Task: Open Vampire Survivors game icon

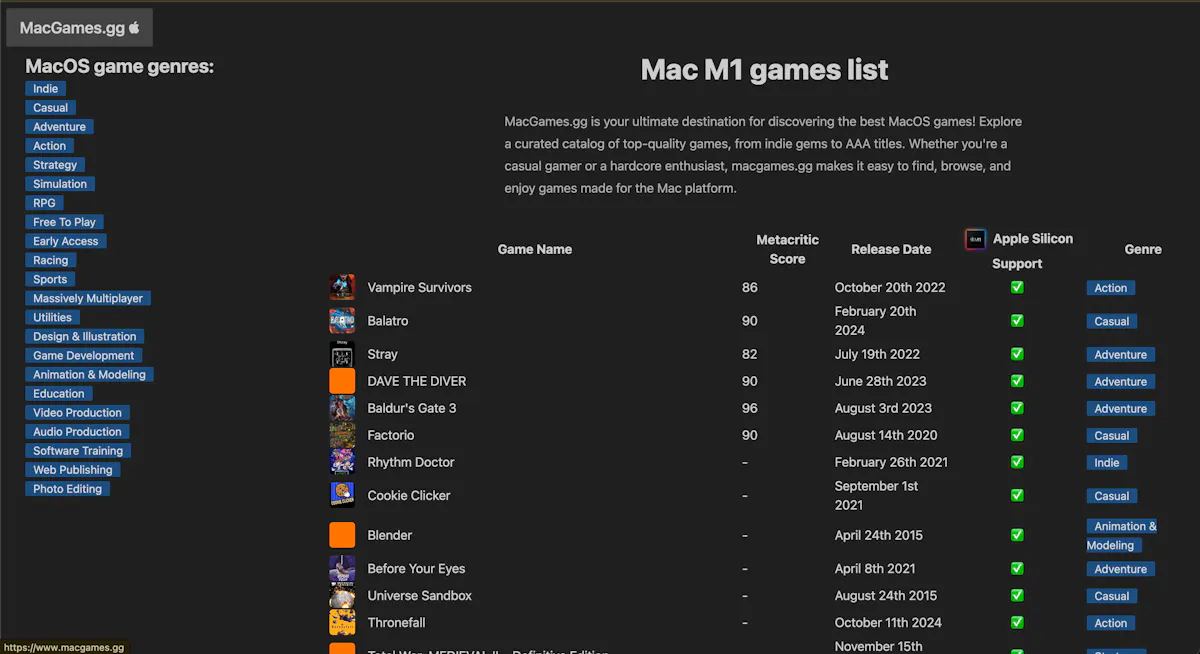Action: pyautogui.click(x=342, y=287)
